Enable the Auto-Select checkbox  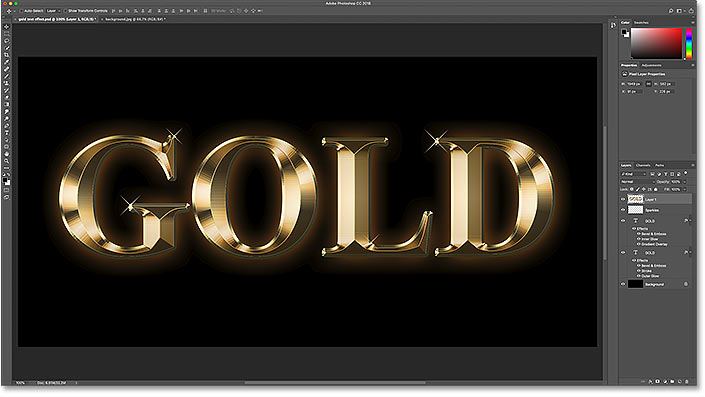point(21,11)
